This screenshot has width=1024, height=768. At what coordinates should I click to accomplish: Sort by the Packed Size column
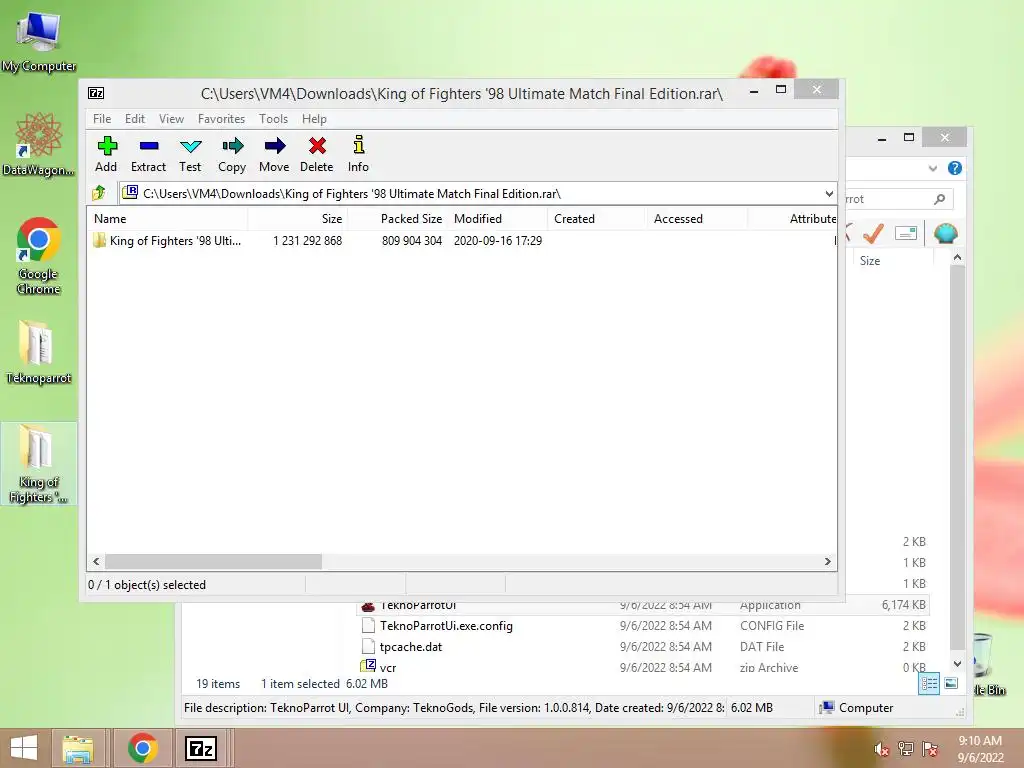click(398, 219)
